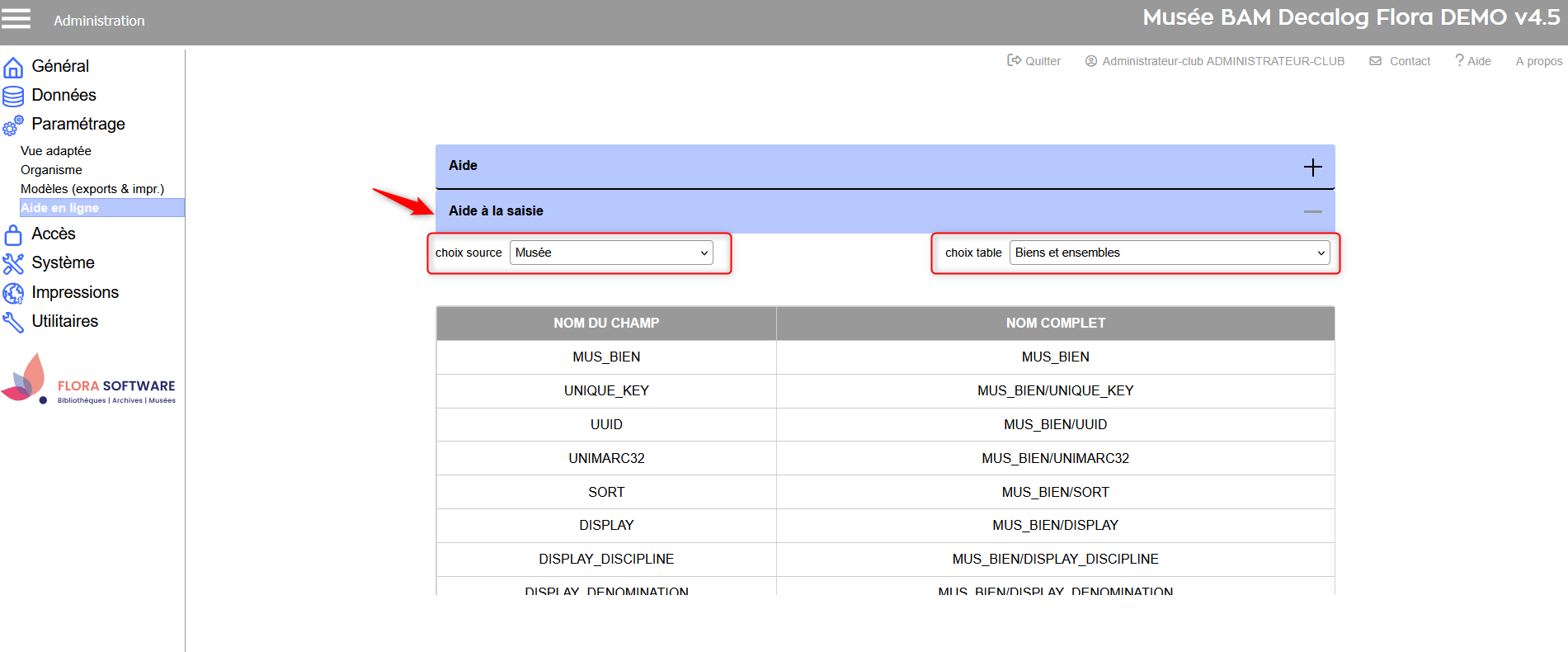Collapse the Aide à la saisie section
The width and height of the screenshot is (1568, 652).
click(1312, 212)
